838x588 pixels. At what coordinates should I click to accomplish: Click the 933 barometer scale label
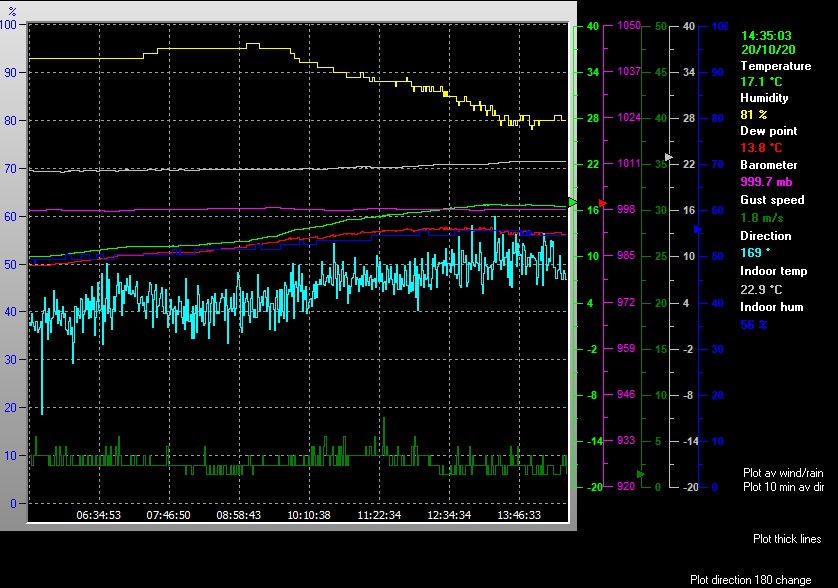click(x=626, y=440)
